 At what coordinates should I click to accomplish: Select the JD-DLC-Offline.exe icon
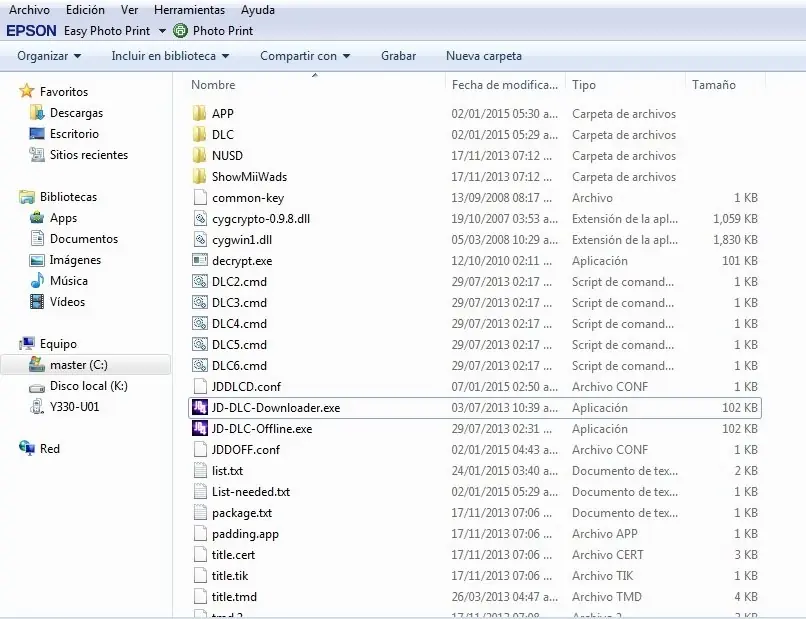[x=199, y=429]
